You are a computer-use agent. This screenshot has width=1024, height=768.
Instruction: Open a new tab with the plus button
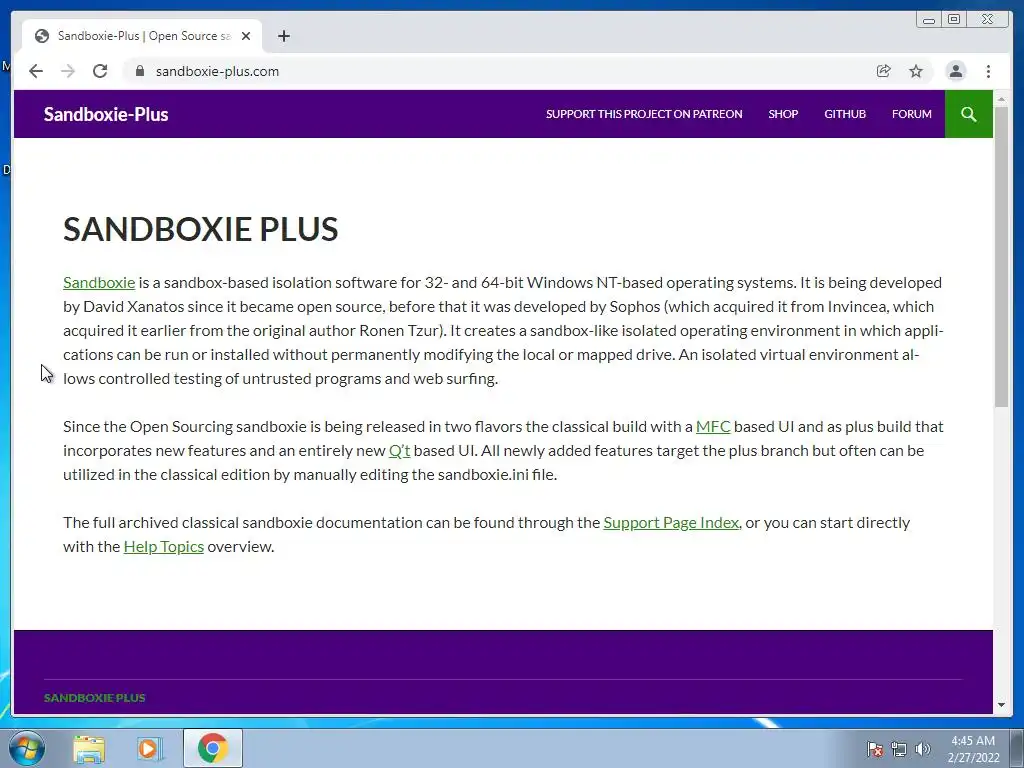(283, 36)
